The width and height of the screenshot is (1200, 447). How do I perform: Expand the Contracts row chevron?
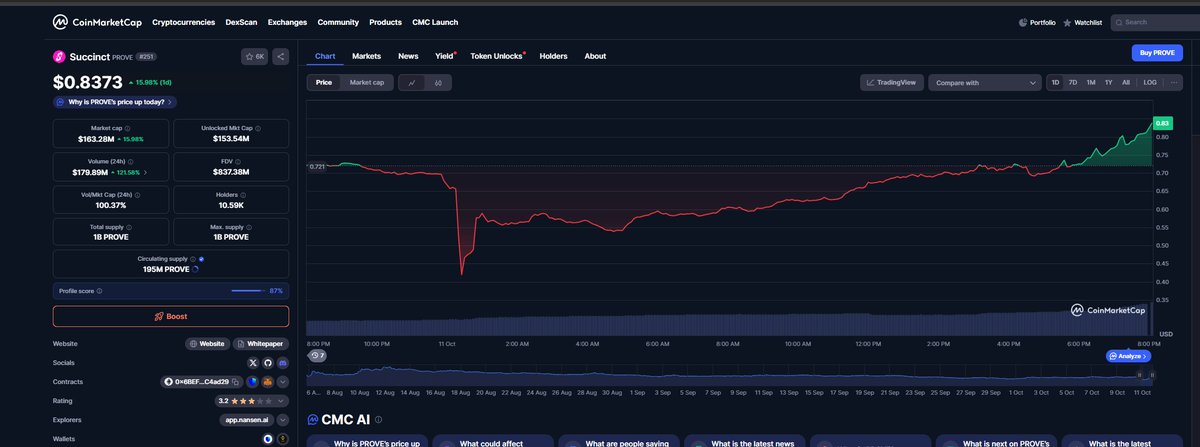pyautogui.click(x=283, y=382)
